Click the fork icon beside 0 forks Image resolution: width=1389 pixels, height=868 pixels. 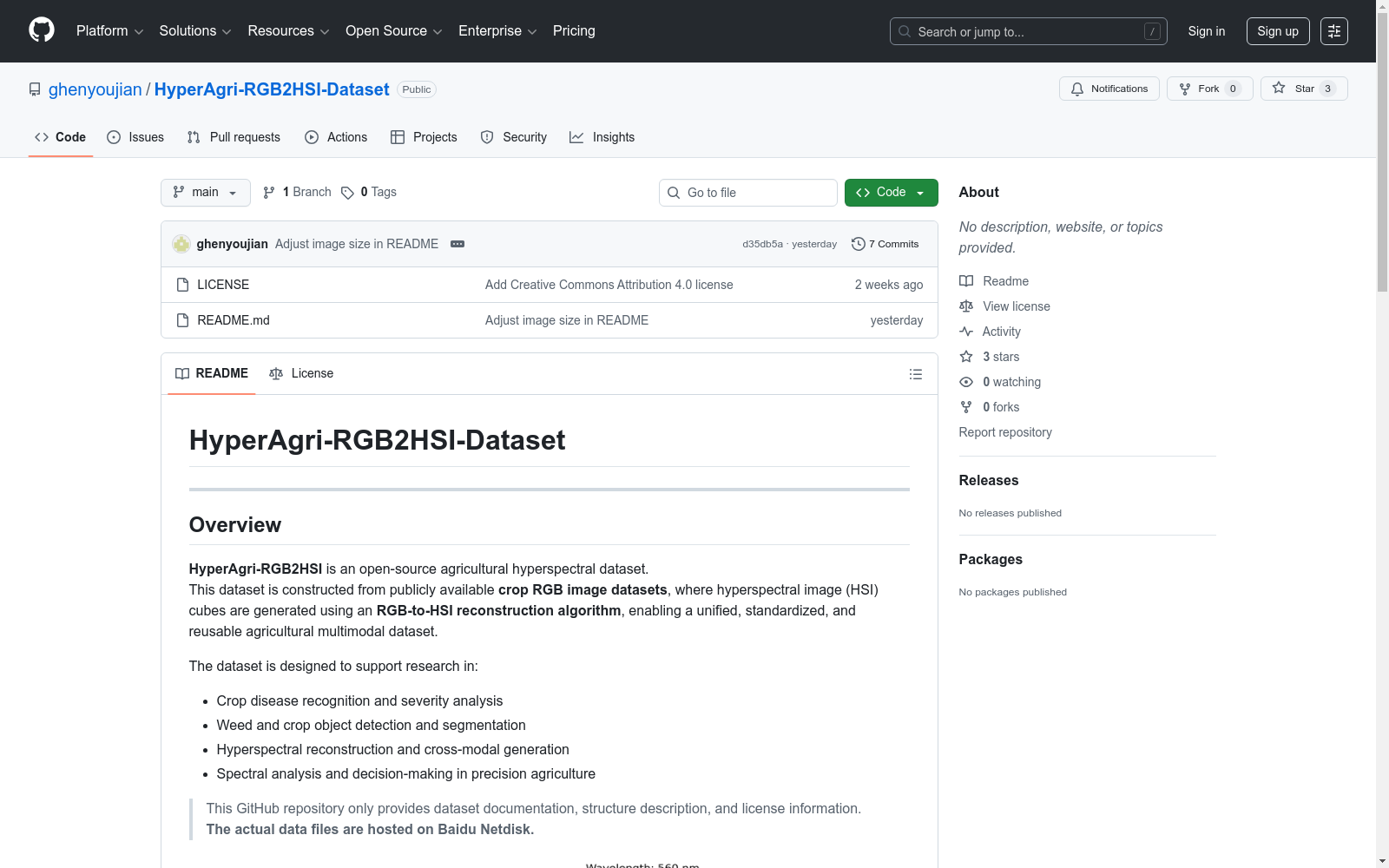[x=966, y=407]
